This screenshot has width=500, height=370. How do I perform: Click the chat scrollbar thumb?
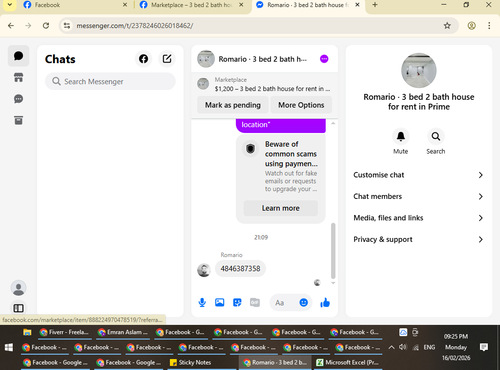pos(333,251)
